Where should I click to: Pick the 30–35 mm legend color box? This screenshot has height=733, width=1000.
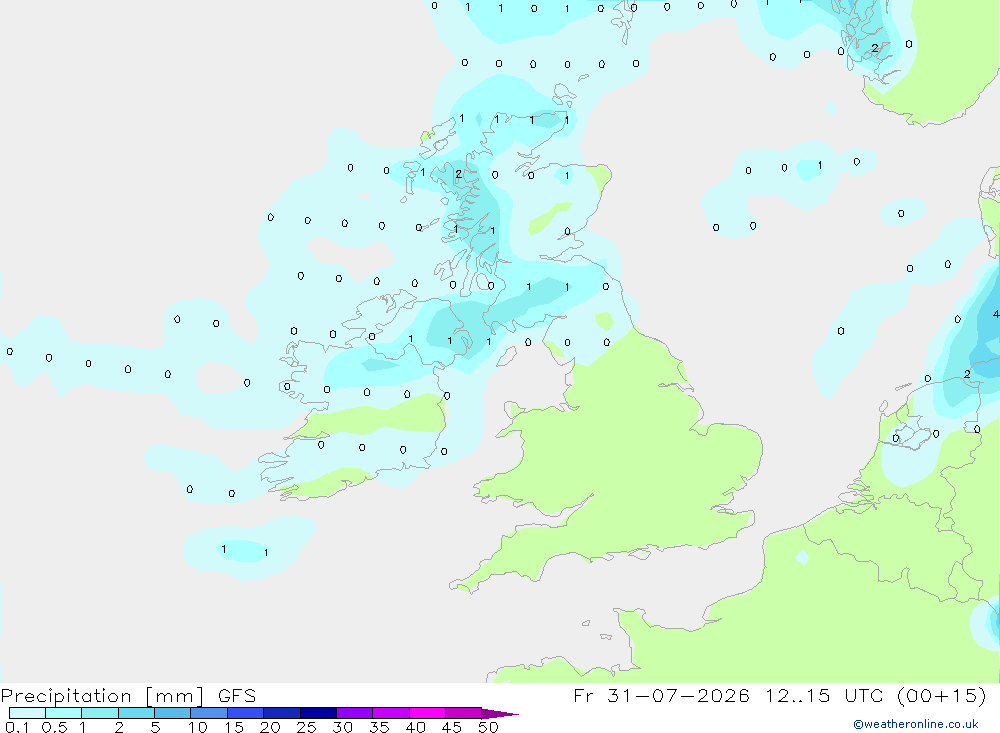click(355, 713)
